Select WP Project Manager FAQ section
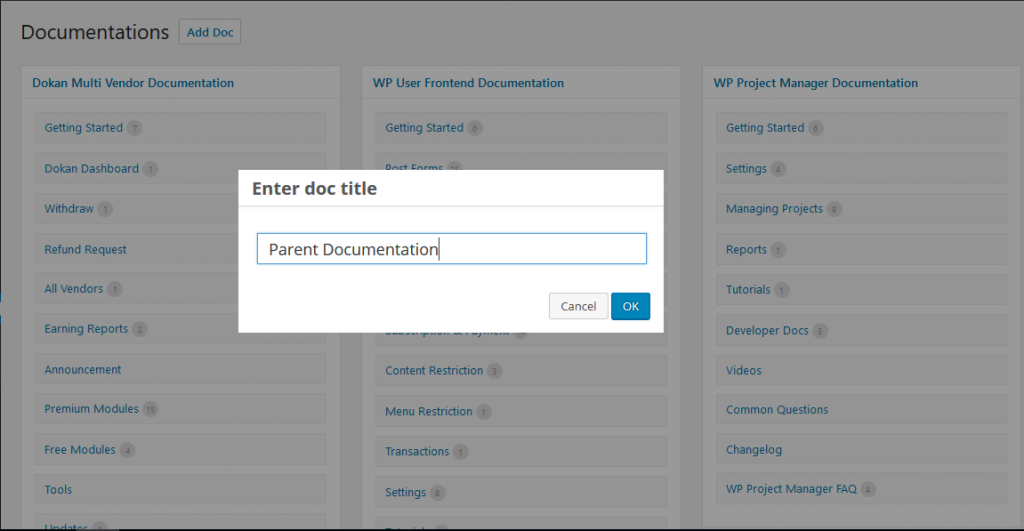 791,489
